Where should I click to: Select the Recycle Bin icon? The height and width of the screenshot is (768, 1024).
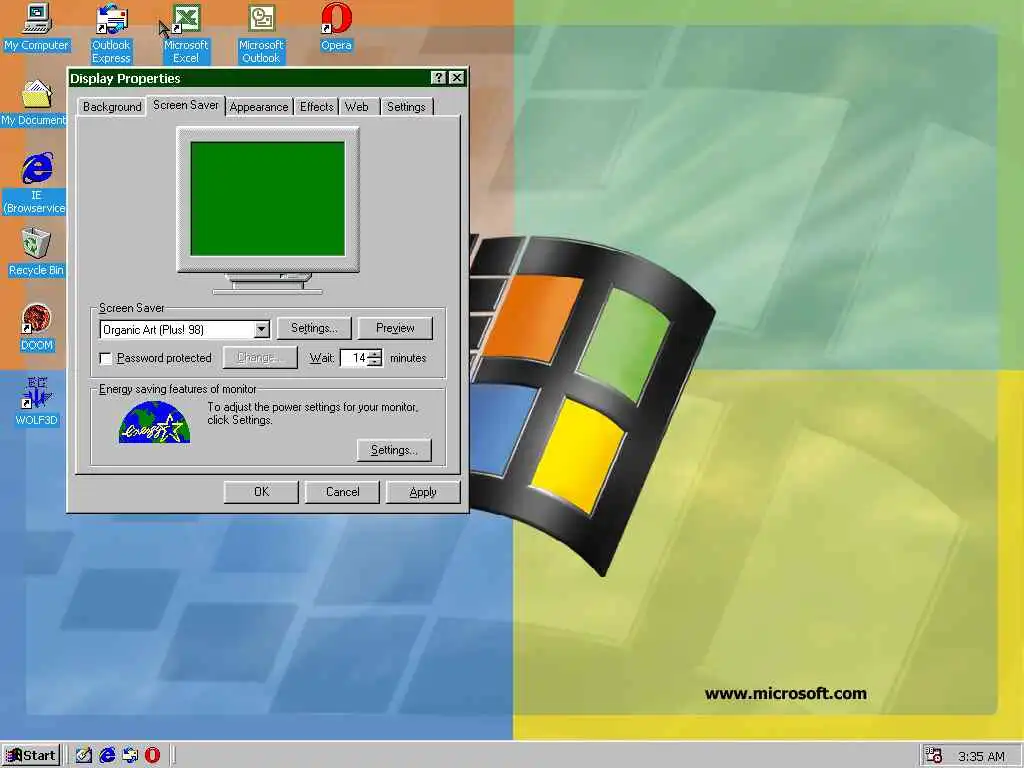click(36, 252)
